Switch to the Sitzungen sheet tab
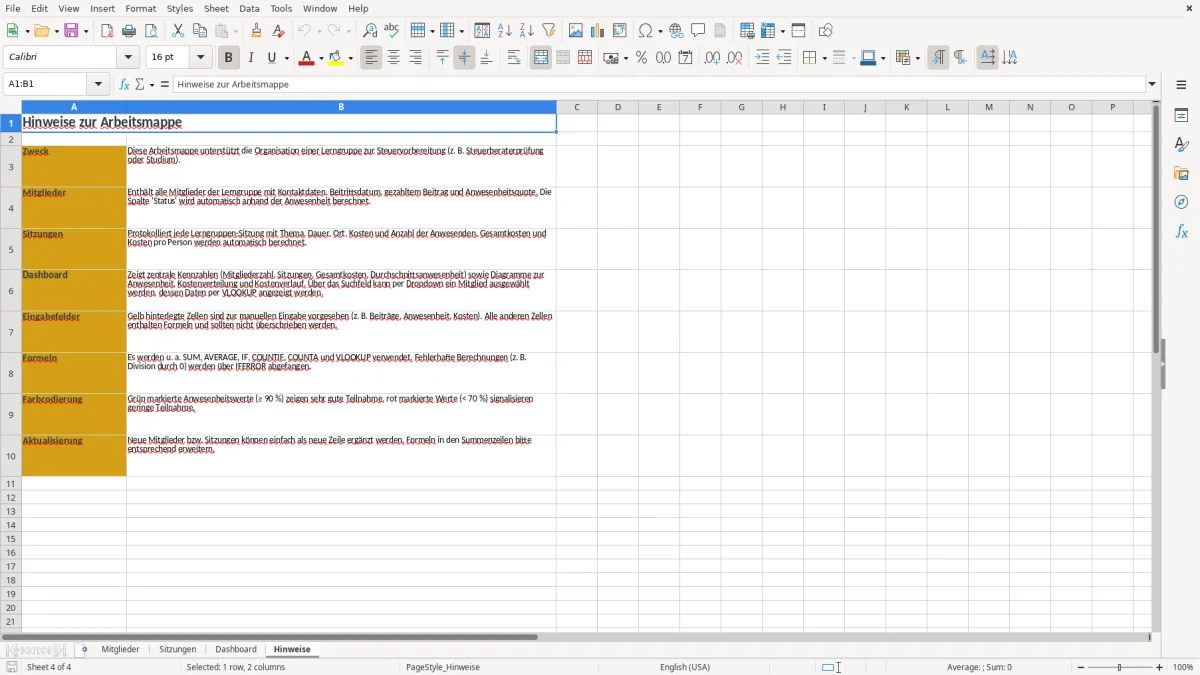1200x675 pixels. pos(178,649)
